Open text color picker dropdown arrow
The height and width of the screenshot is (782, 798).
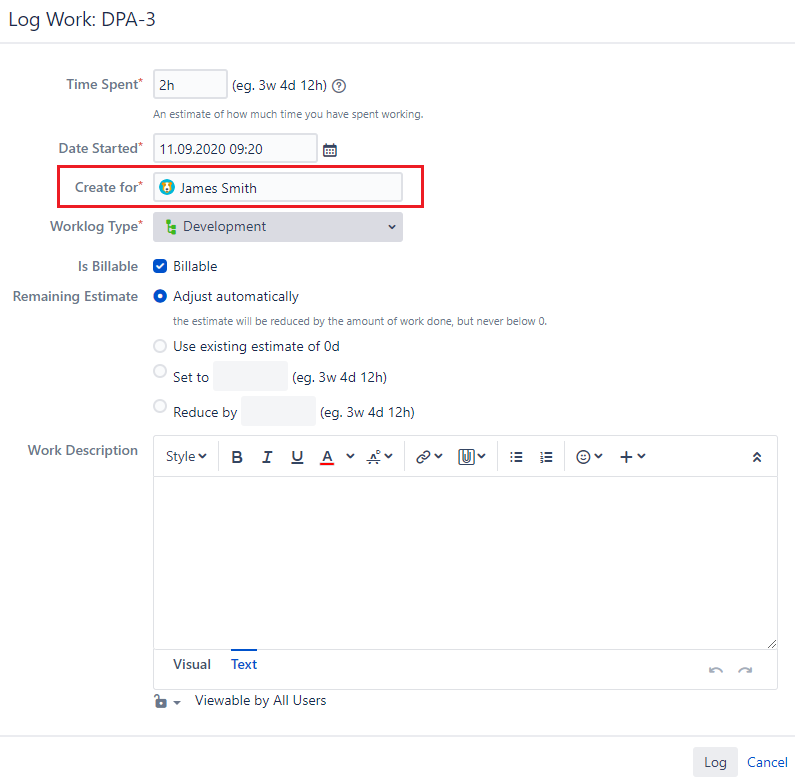click(350, 456)
